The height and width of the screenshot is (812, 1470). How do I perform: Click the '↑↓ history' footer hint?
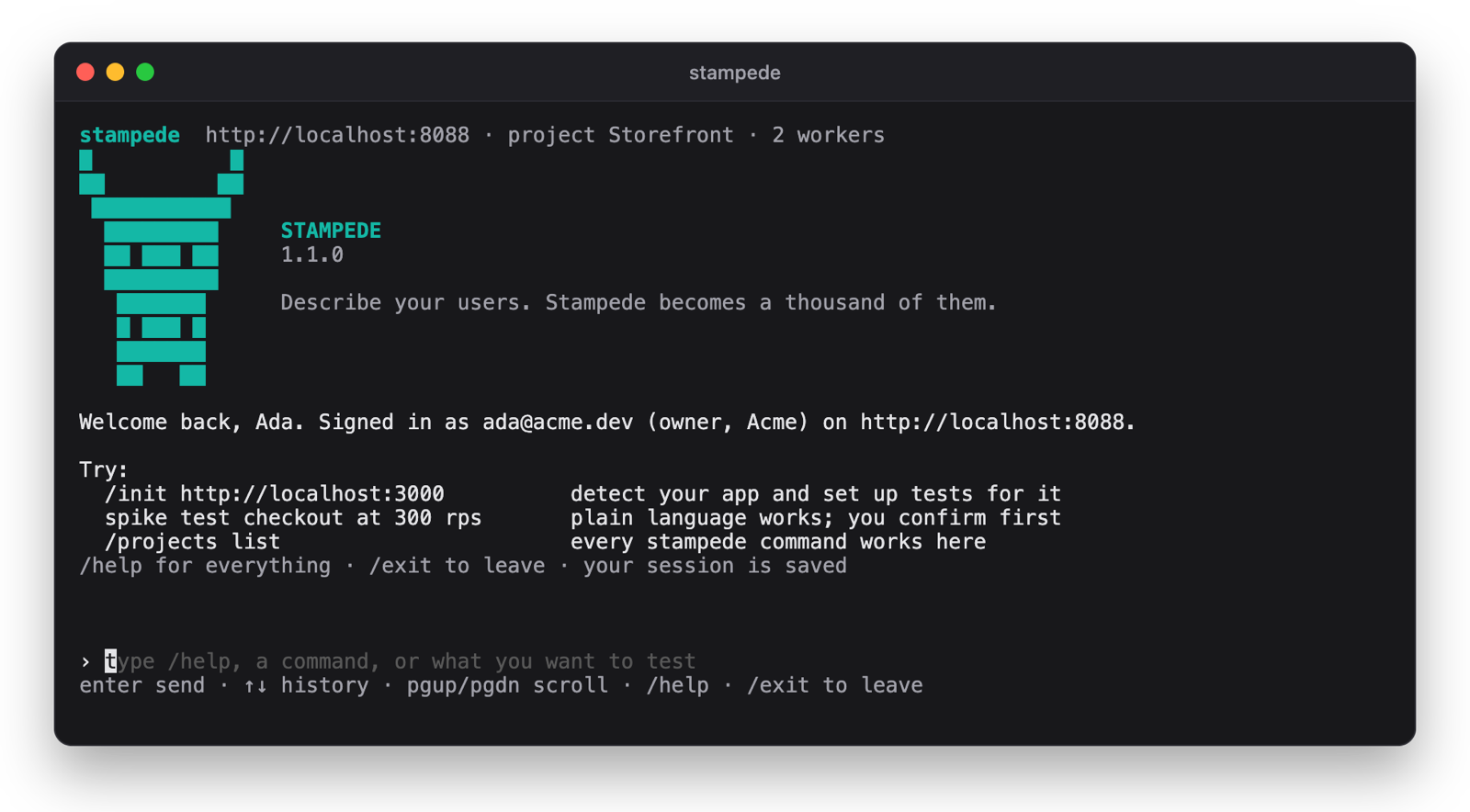[x=306, y=685]
